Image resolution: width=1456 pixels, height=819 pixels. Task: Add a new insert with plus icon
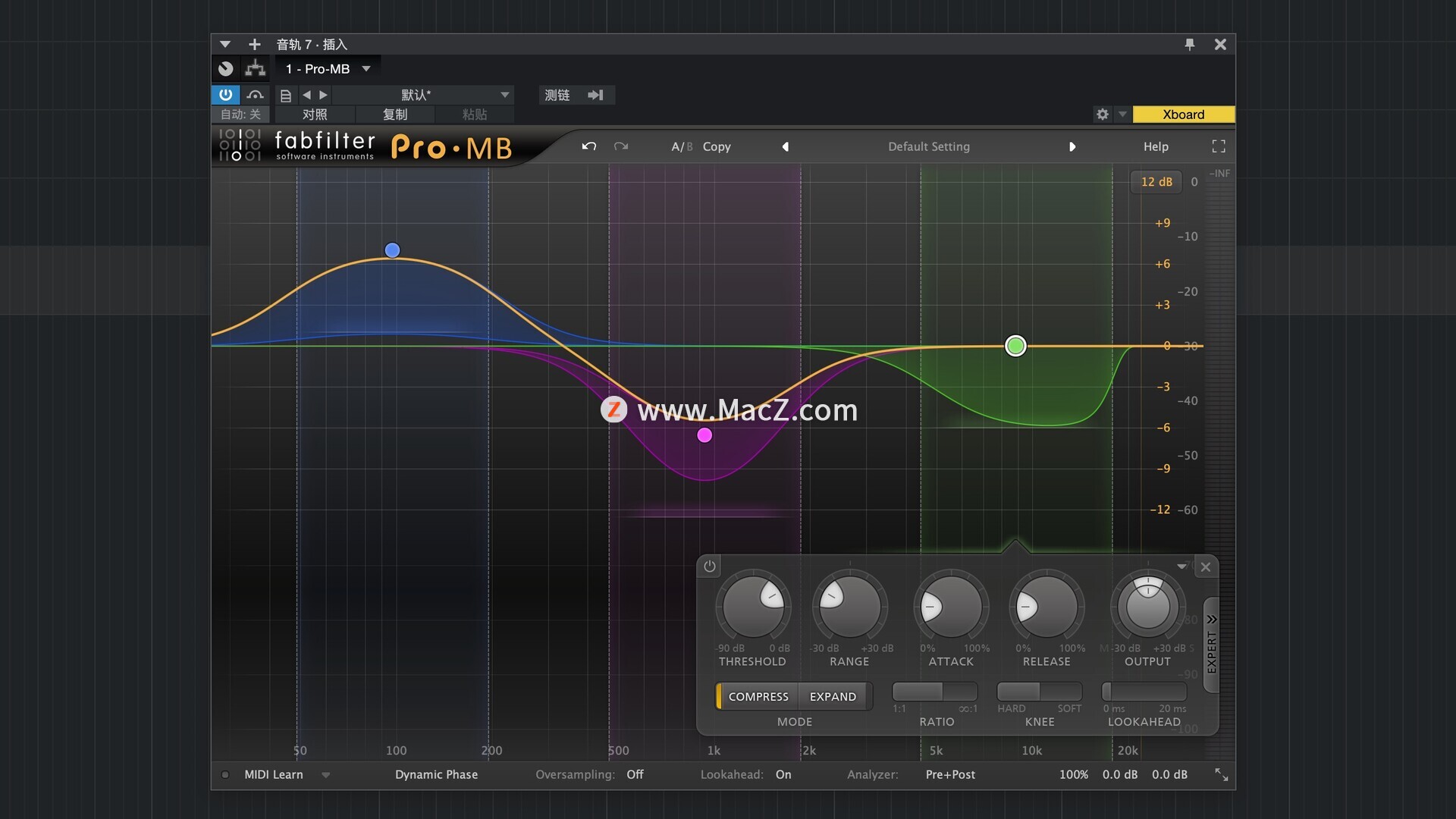click(255, 44)
